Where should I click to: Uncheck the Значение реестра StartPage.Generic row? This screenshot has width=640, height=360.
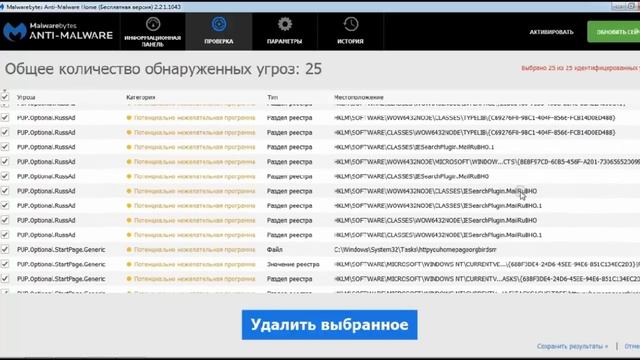click(5, 264)
